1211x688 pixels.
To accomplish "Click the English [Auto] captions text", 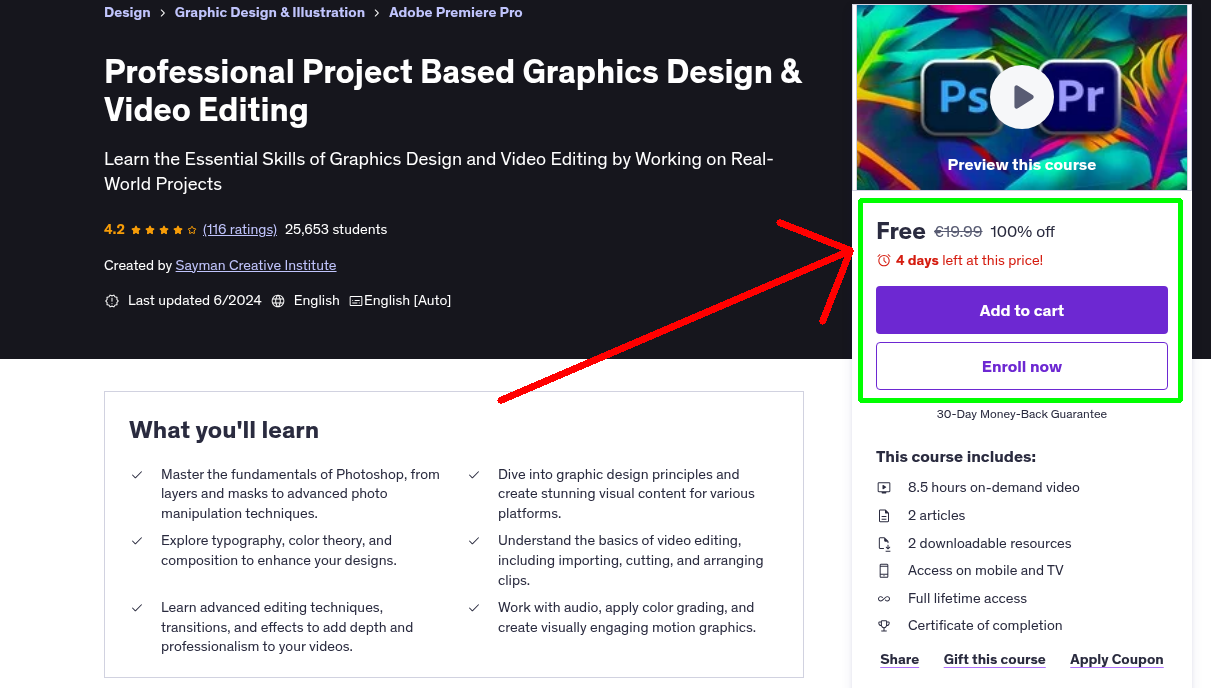I will [408, 300].
